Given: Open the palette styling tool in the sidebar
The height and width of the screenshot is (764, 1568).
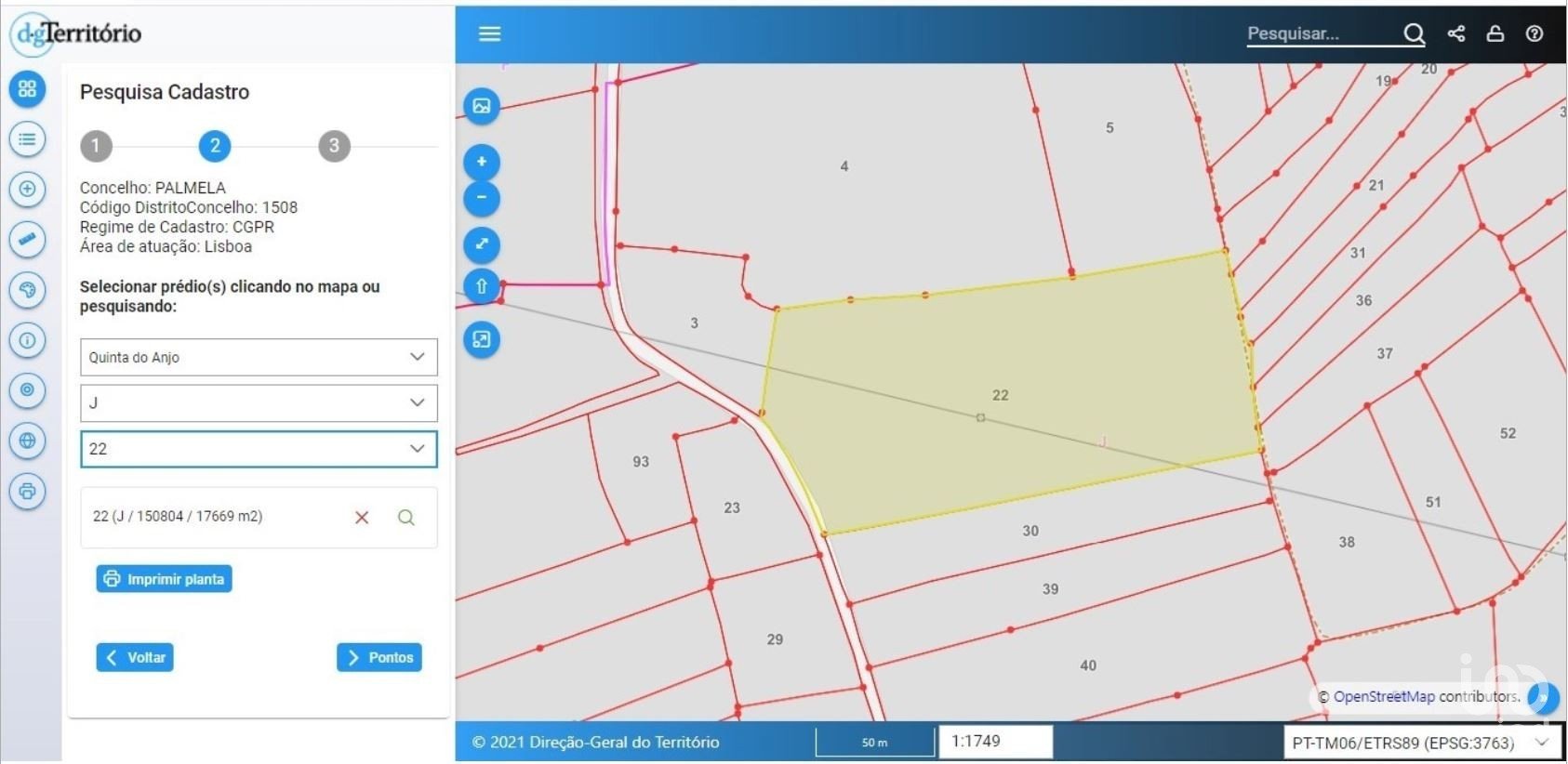Looking at the screenshot, I should (x=27, y=290).
